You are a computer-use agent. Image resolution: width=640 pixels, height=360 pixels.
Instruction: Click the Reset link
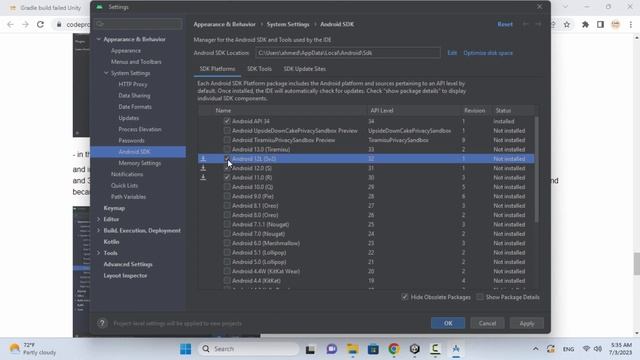click(505, 24)
